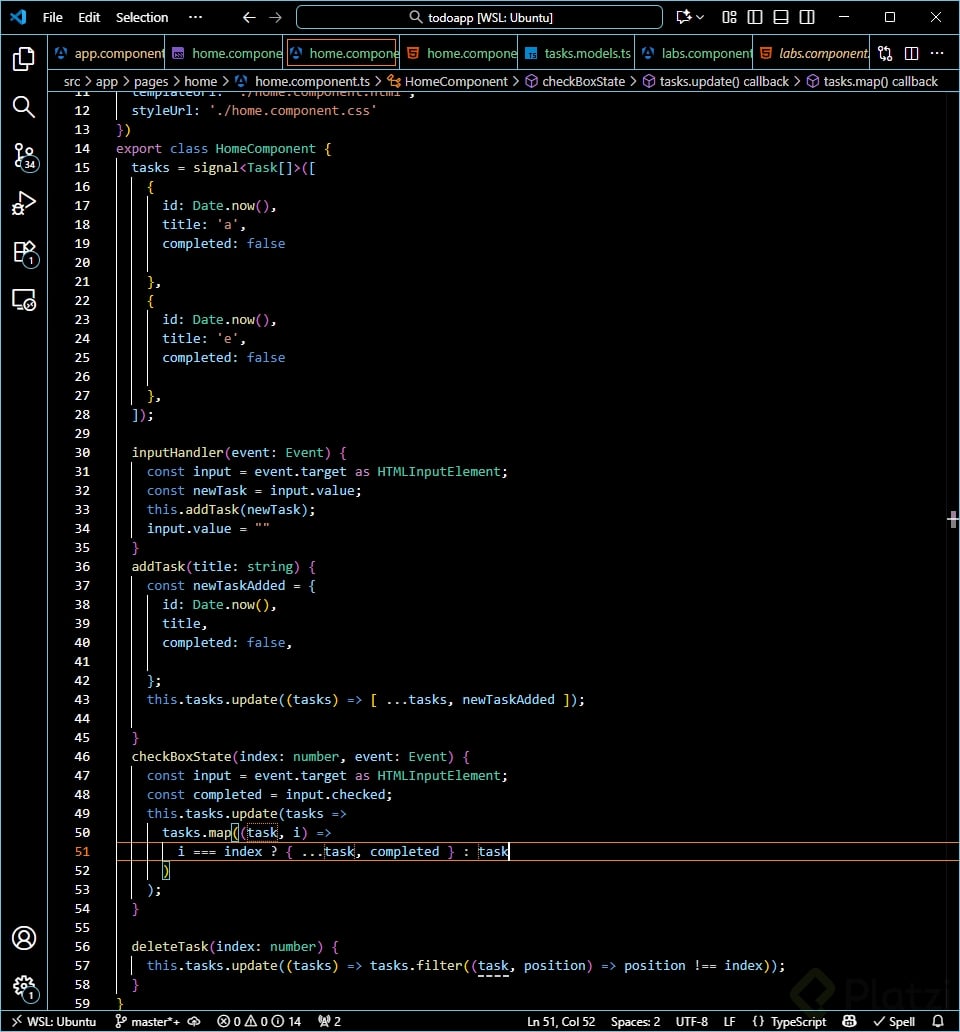
Task: Open the Selection menu
Action: (142, 17)
